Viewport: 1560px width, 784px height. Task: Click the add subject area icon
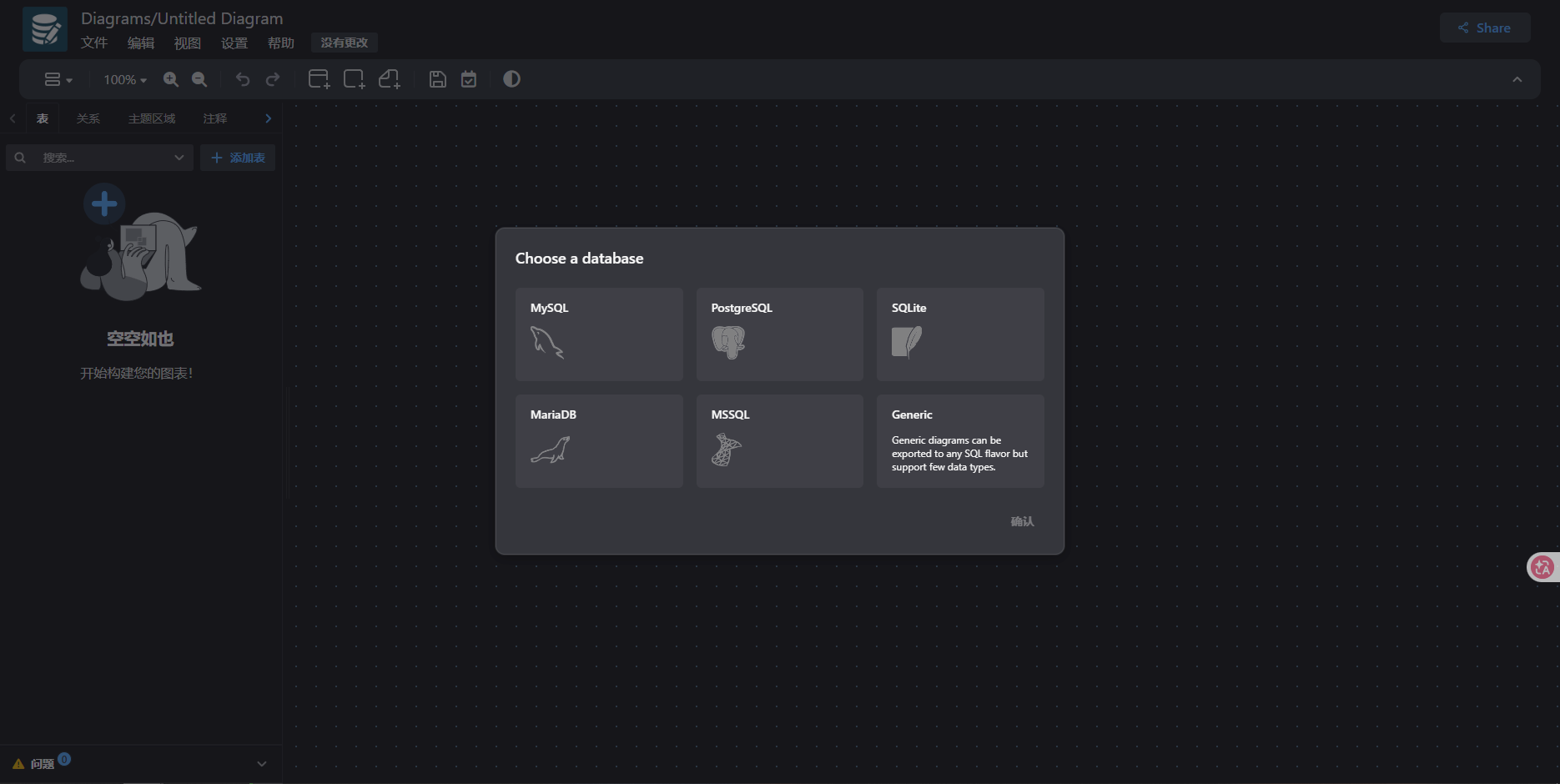click(354, 79)
